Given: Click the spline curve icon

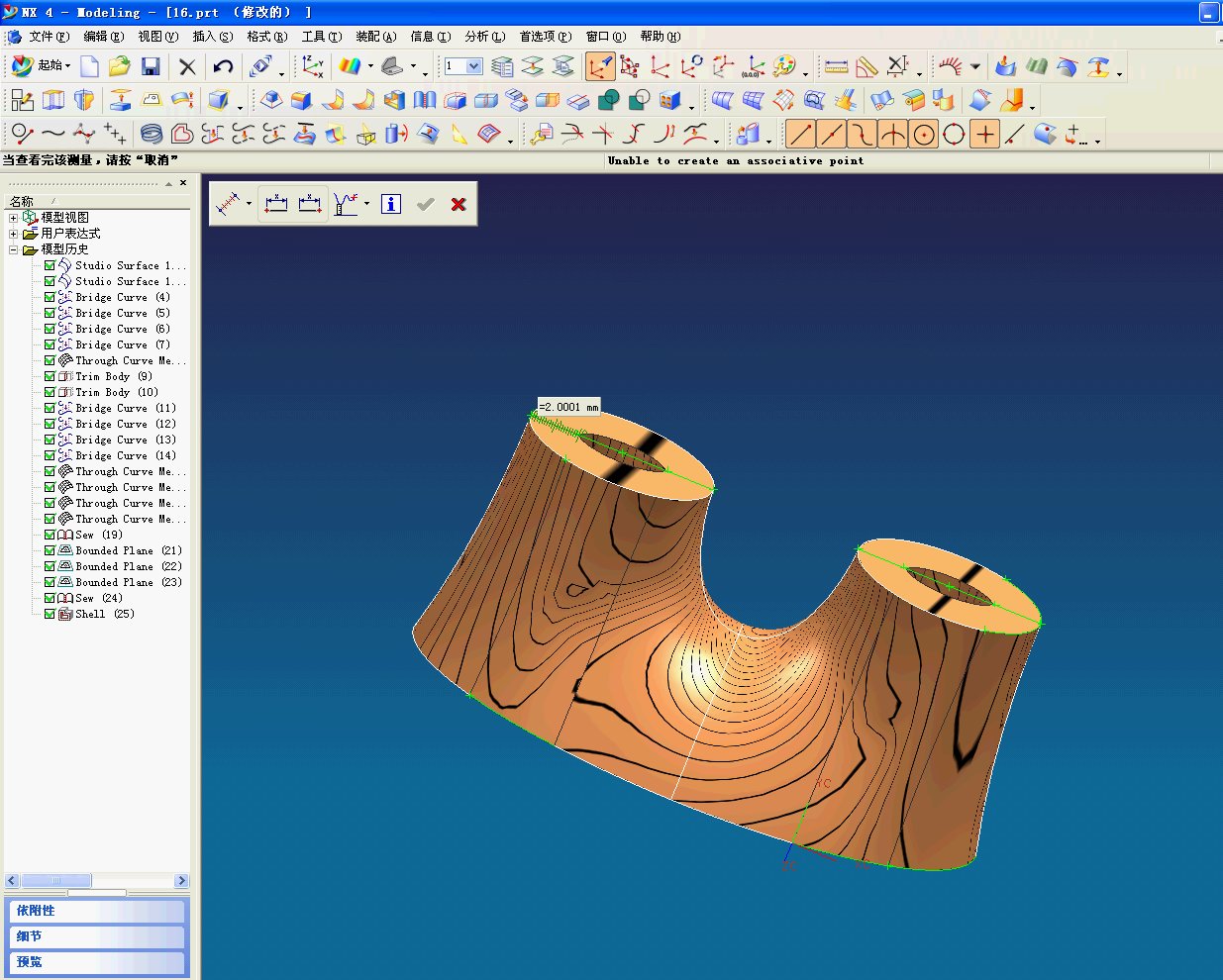Looking at the screenshot, I should pyautogui.click(x=53, y=133).
